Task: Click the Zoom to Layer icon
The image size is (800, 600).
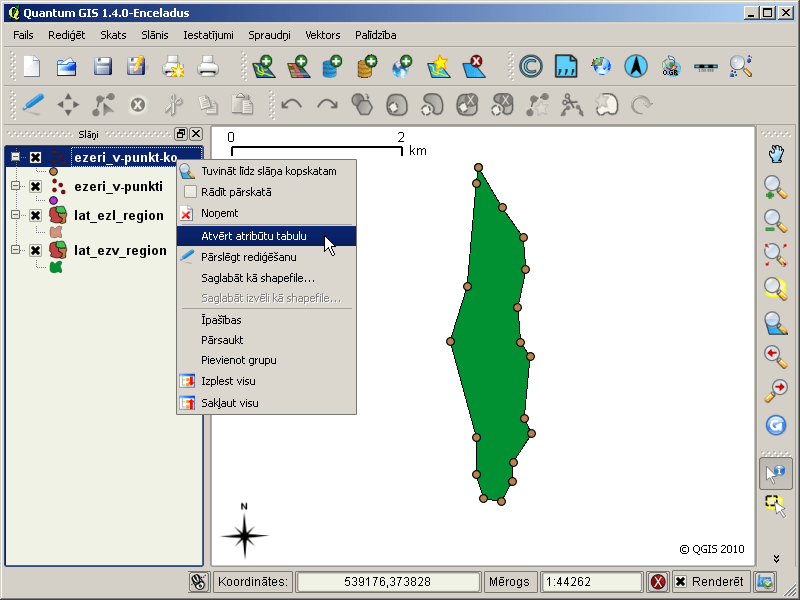Action: pos(776,323)
